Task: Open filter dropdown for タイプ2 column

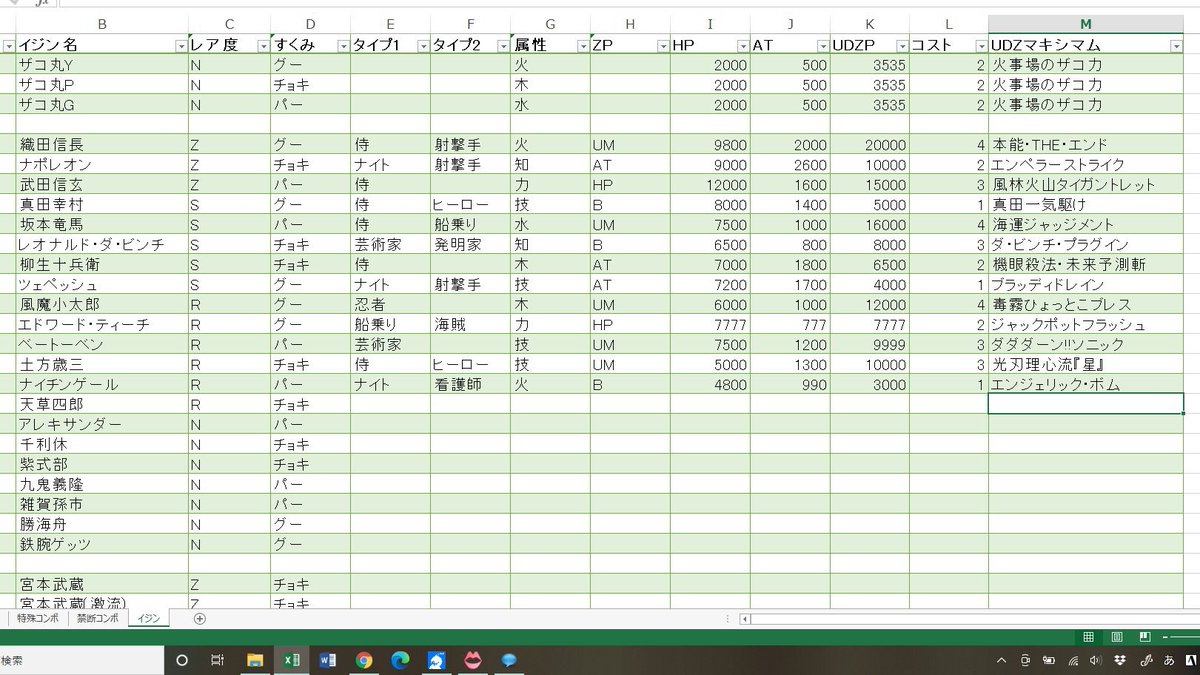Action: point(502,45)
